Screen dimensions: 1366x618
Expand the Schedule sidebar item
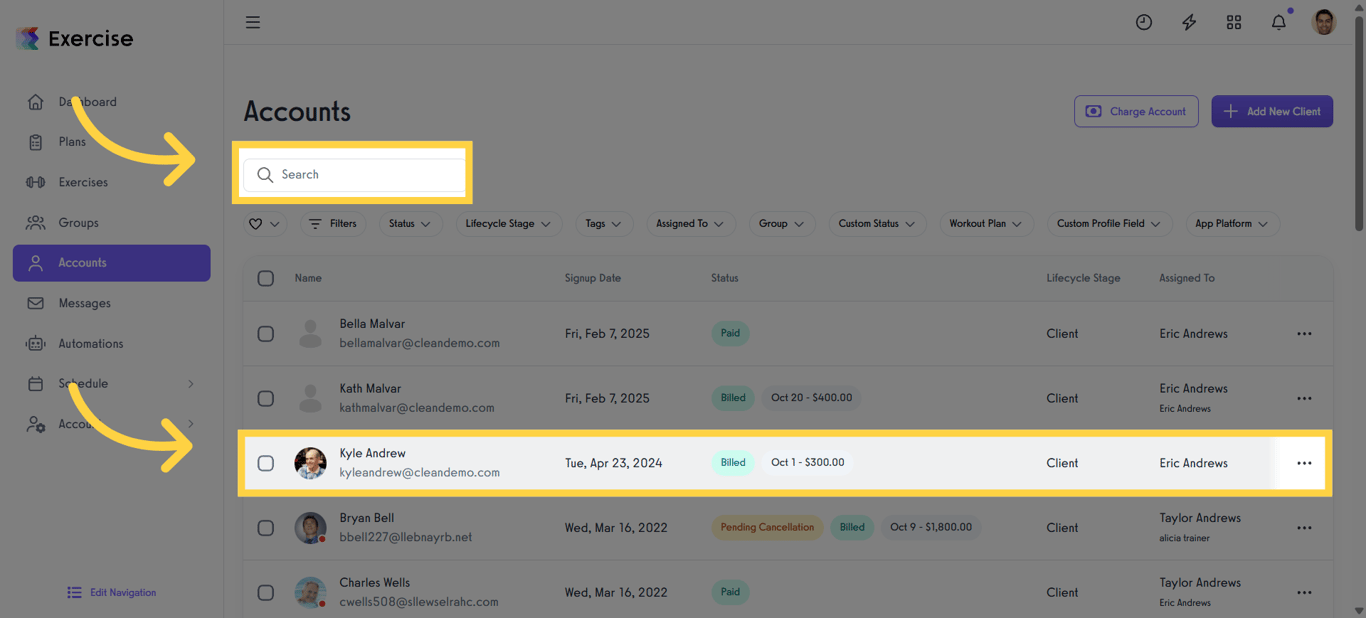[x=82, y=383]
